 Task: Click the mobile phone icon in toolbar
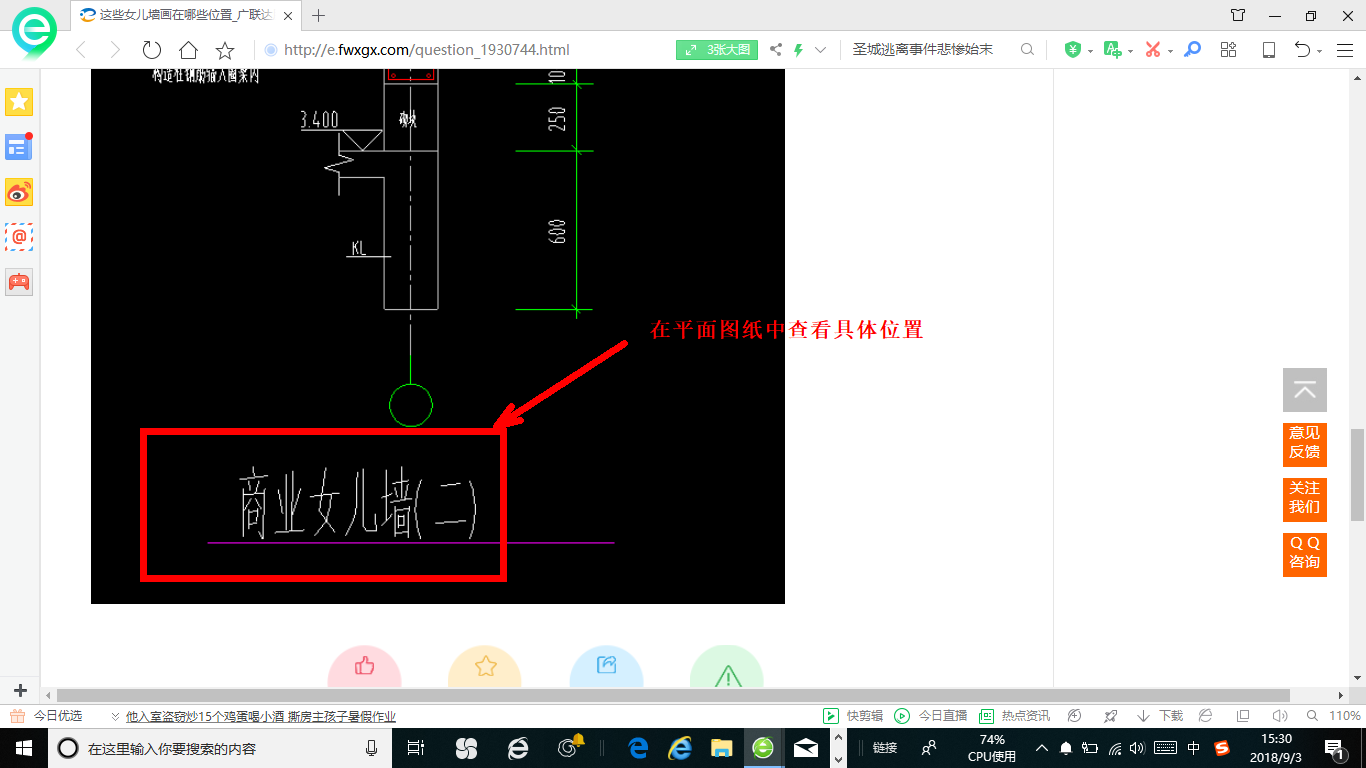pos(1268,50)
